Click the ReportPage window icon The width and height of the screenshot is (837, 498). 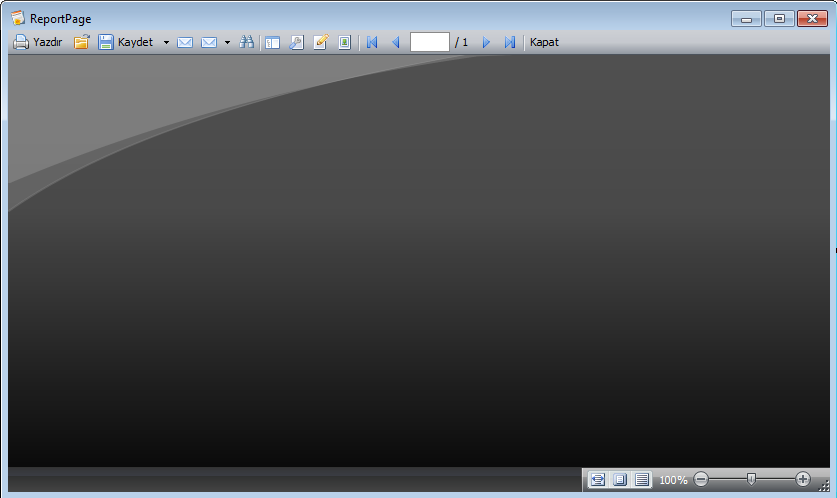18,18
